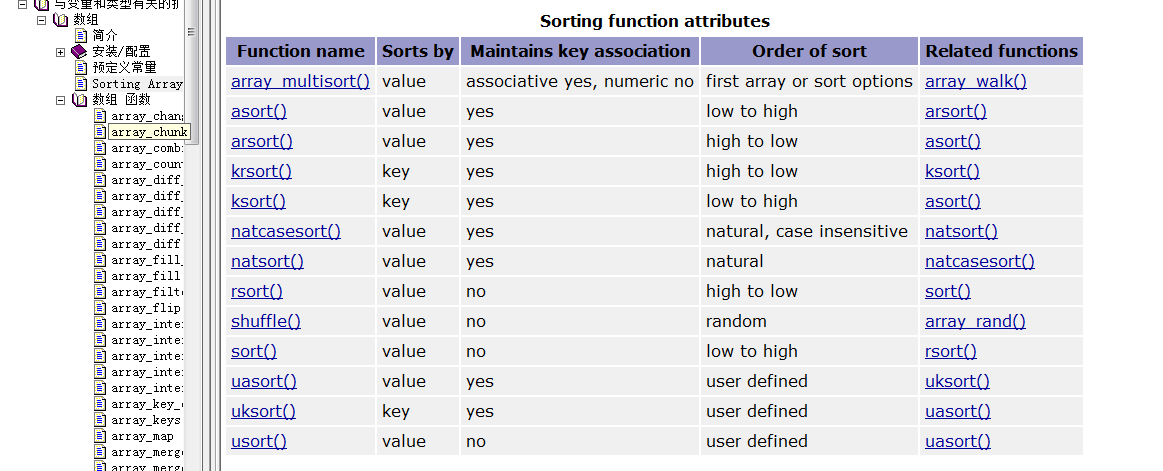
Task: Click the page icon next to array_map
Action: tap(100, 436)
